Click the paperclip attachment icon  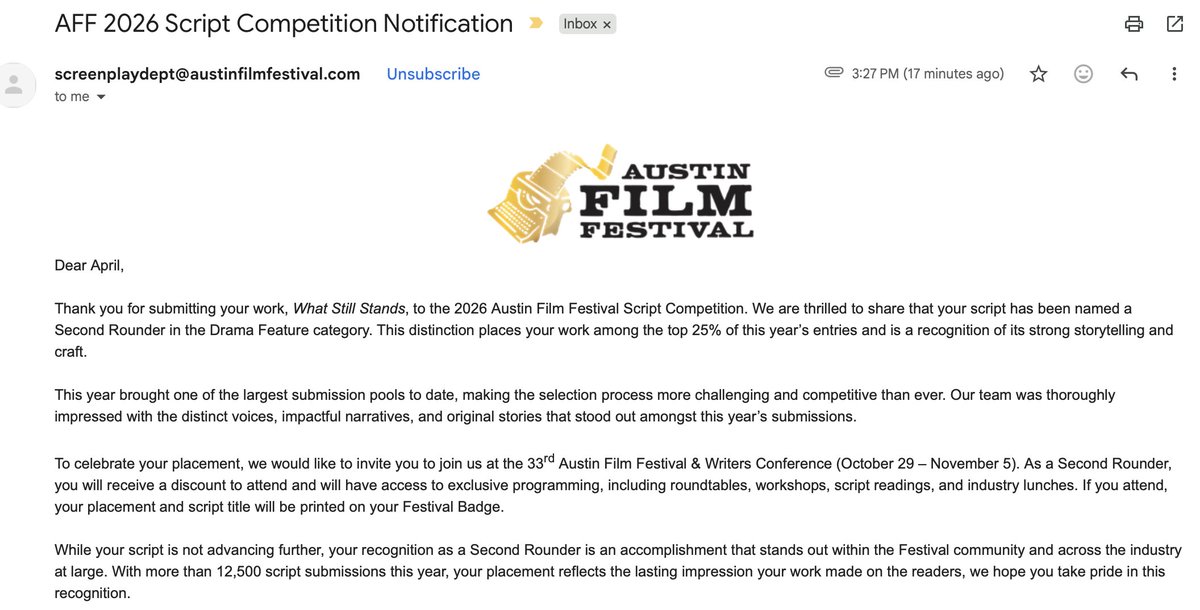[x=834, y=73]
